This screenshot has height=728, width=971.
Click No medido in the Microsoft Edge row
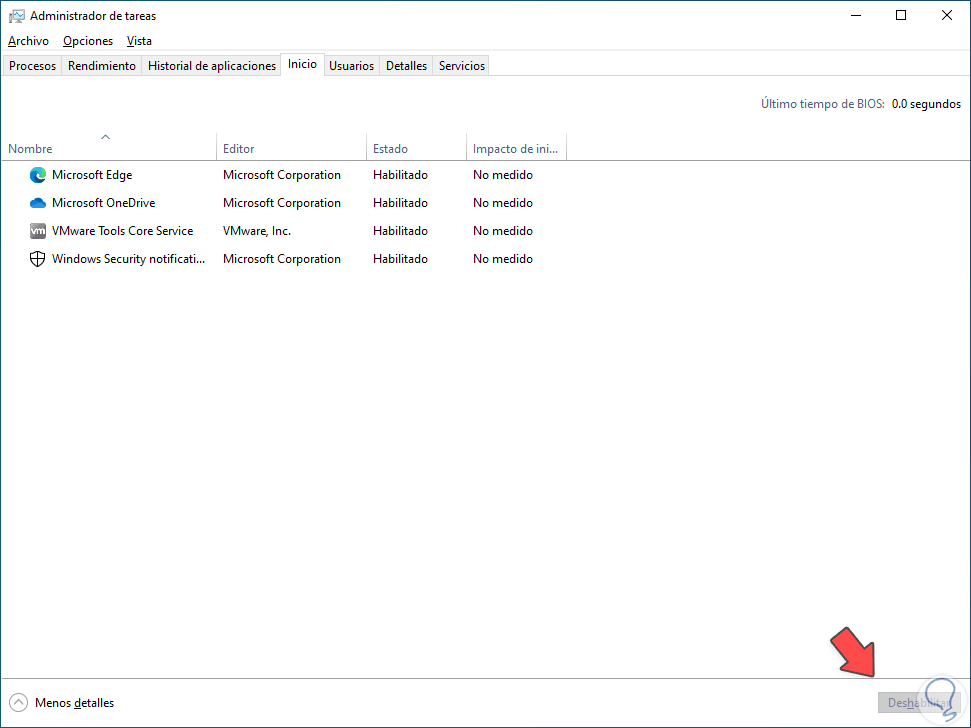[503, 175]
